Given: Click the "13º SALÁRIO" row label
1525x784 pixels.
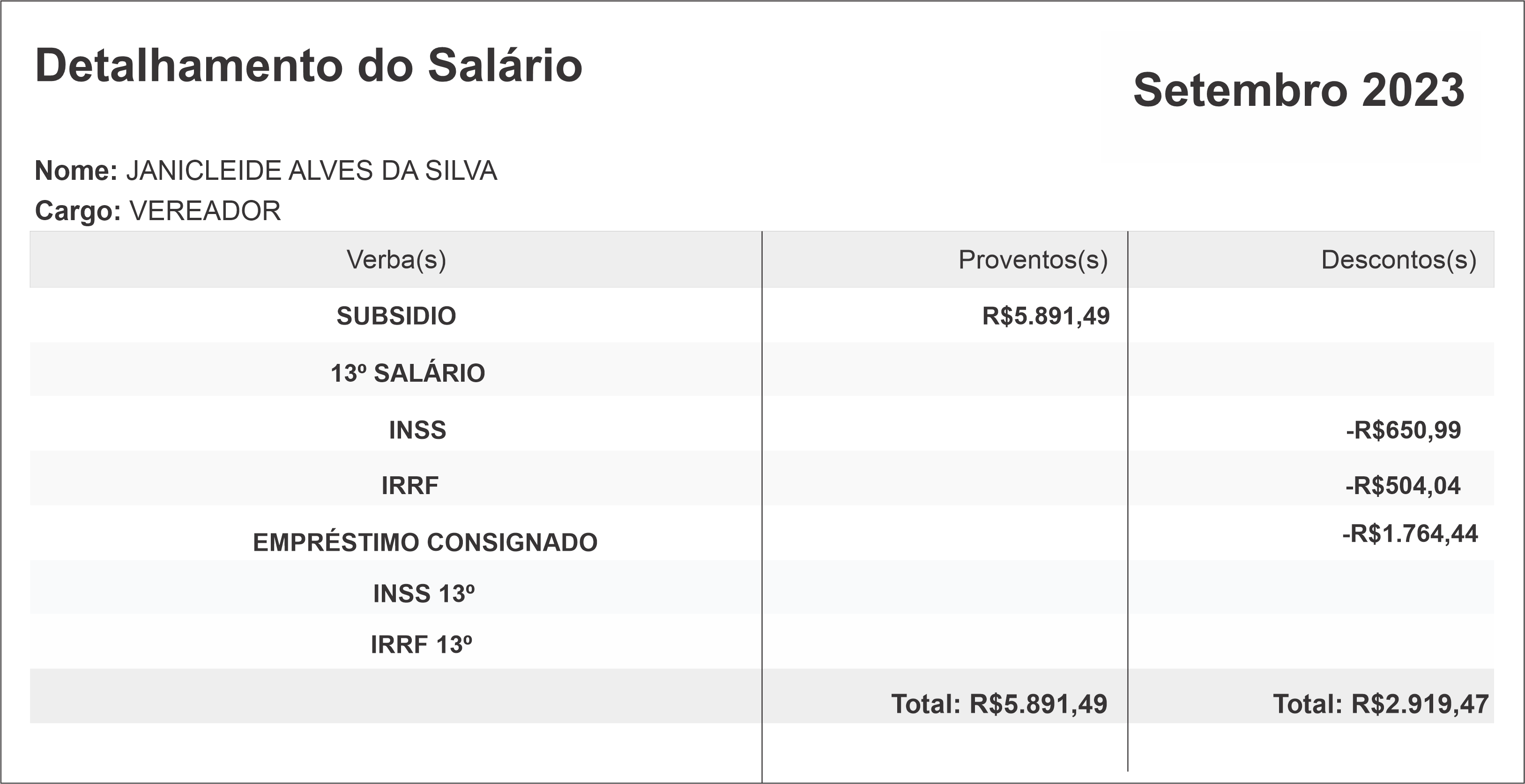Looking at the screenshot, I should [407, 373].
